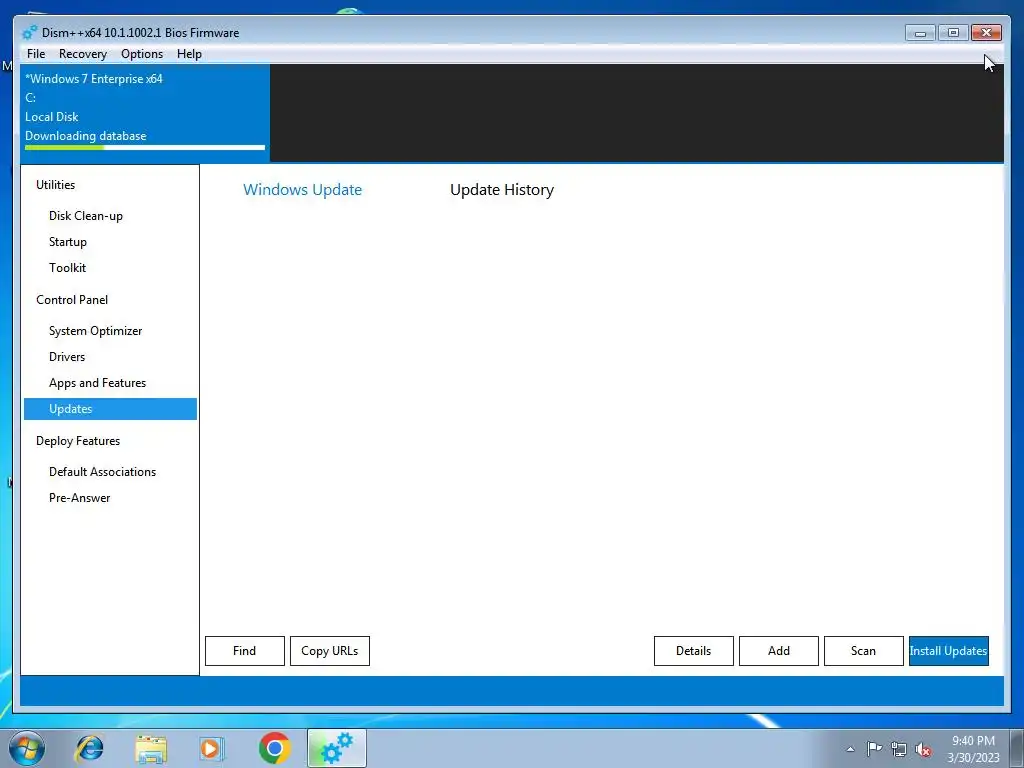Click the Add button
This screenshot has width=1024, height=768.
coord(778,651)
